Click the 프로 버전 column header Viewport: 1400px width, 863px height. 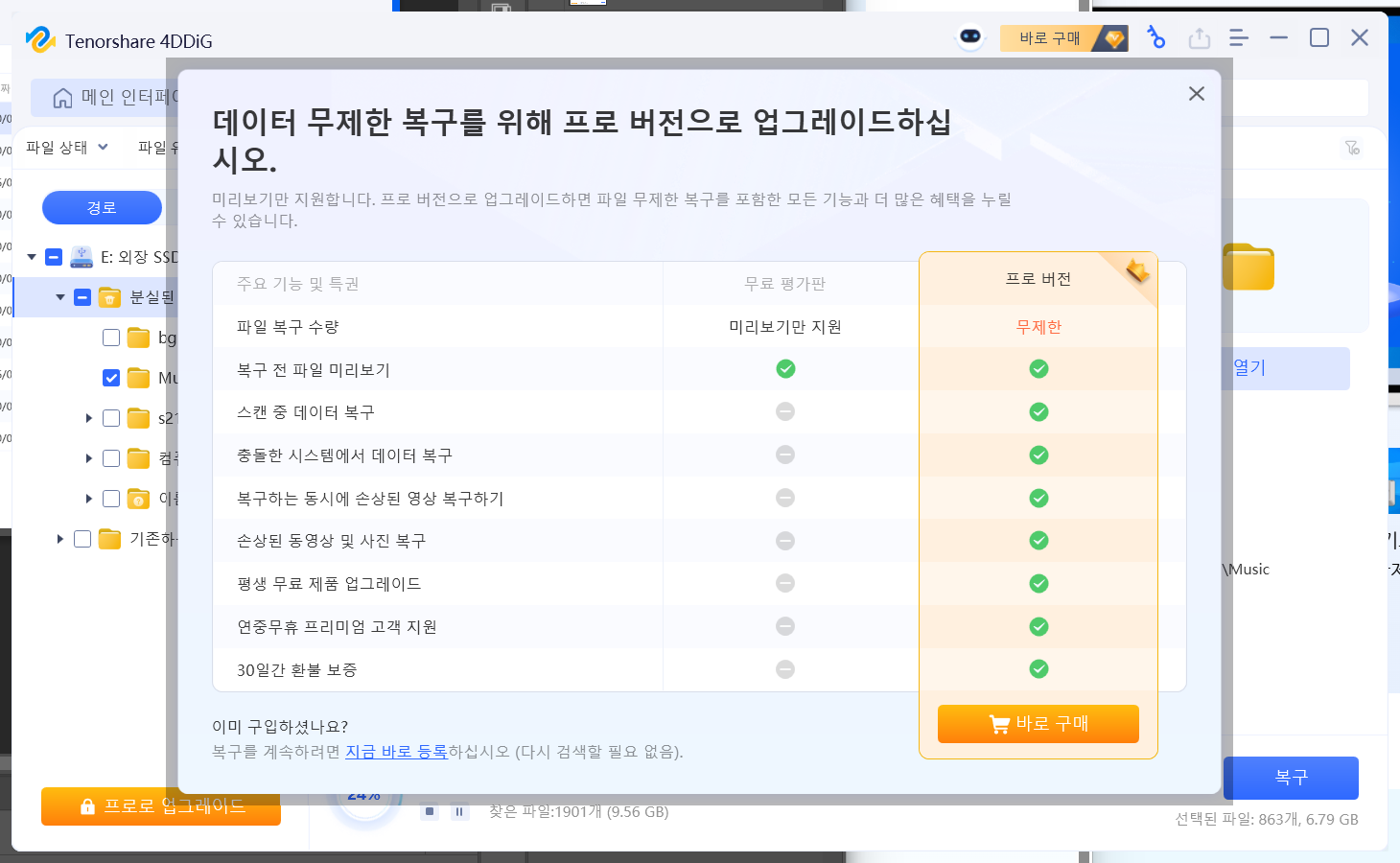(x=1038, y=279)
